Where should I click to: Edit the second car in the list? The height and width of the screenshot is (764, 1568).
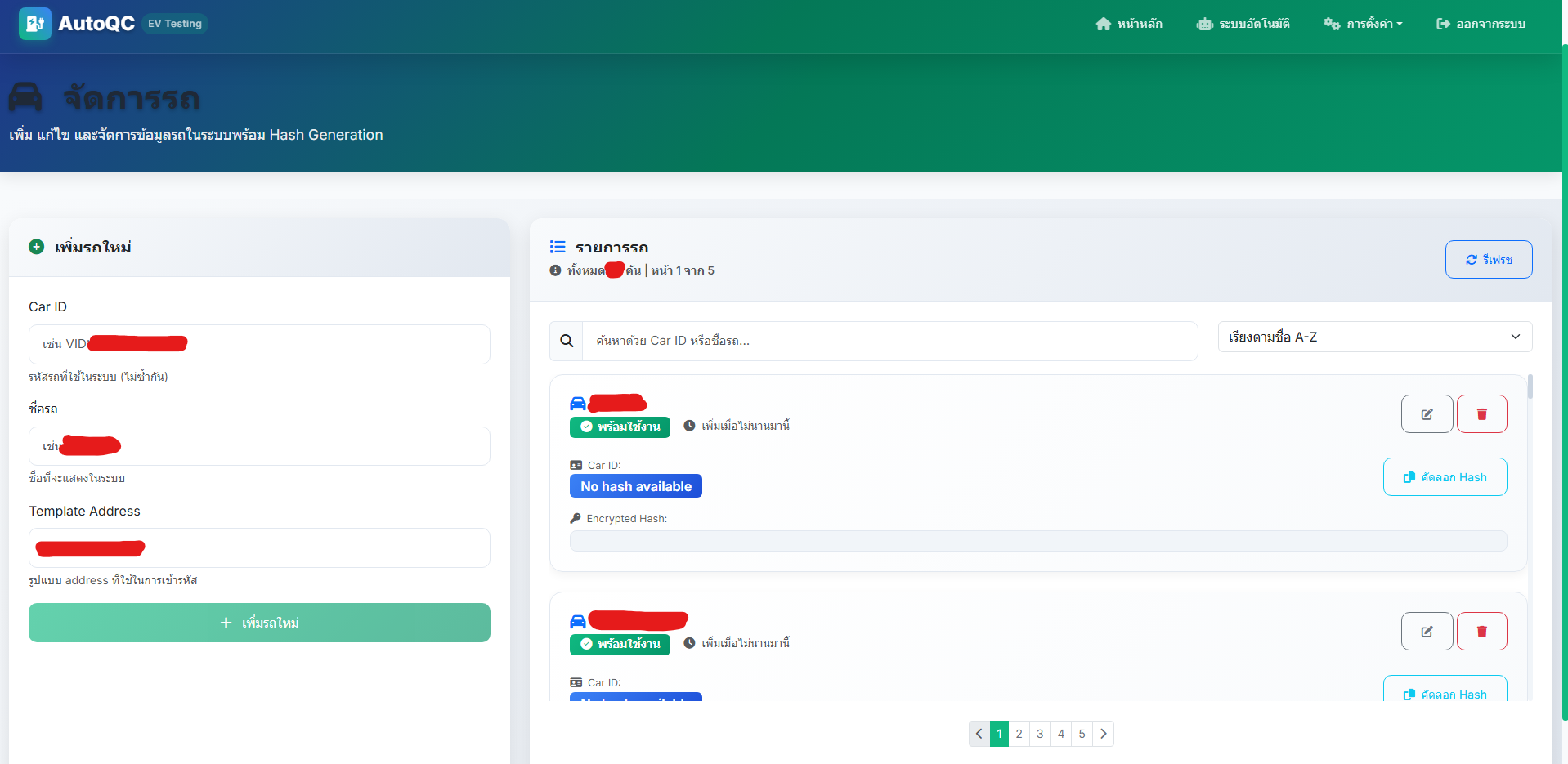tap(1427, 631)
